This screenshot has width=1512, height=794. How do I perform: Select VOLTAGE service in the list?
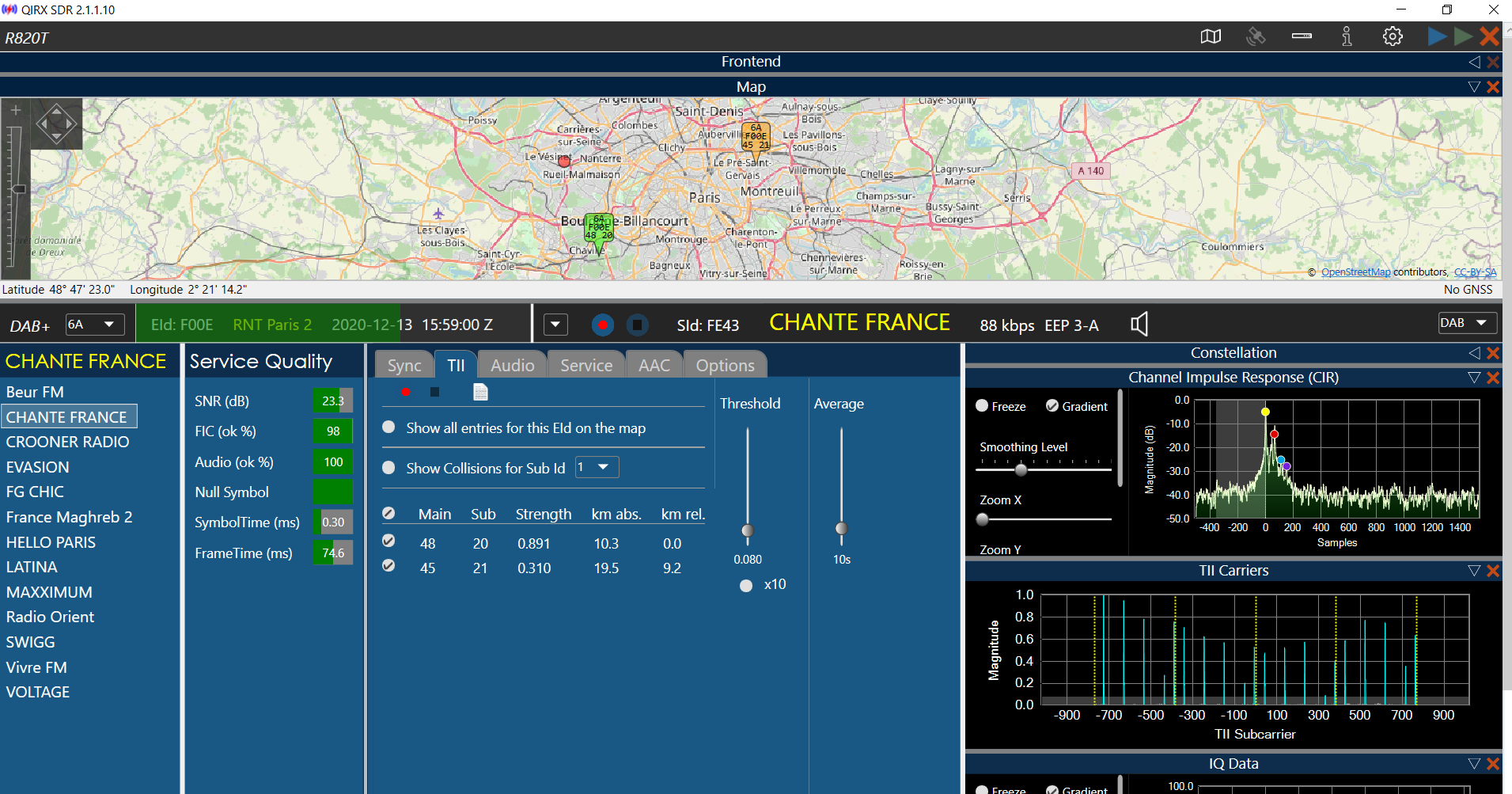pyautogui.click(x=38, y=692)
